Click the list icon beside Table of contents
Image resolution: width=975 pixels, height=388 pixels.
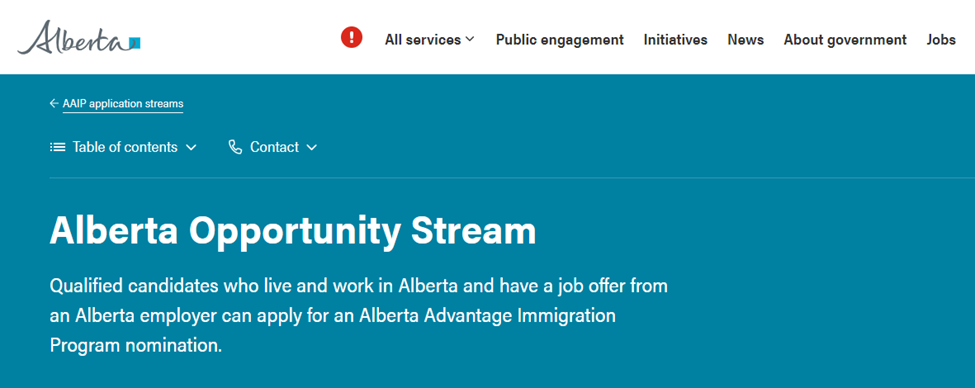[x=58, y=147]
